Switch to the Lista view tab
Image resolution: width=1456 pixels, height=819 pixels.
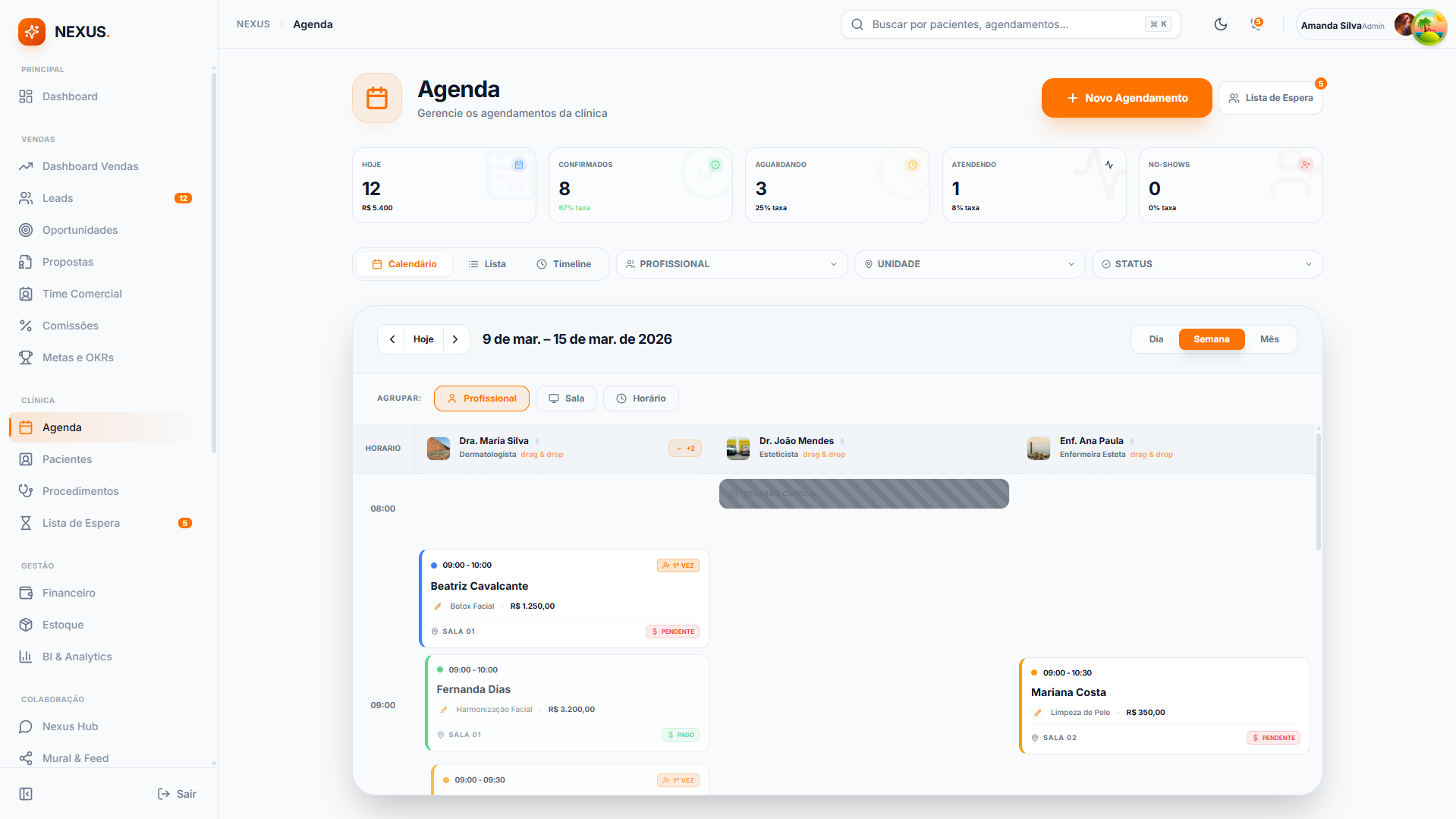[487, 264]
